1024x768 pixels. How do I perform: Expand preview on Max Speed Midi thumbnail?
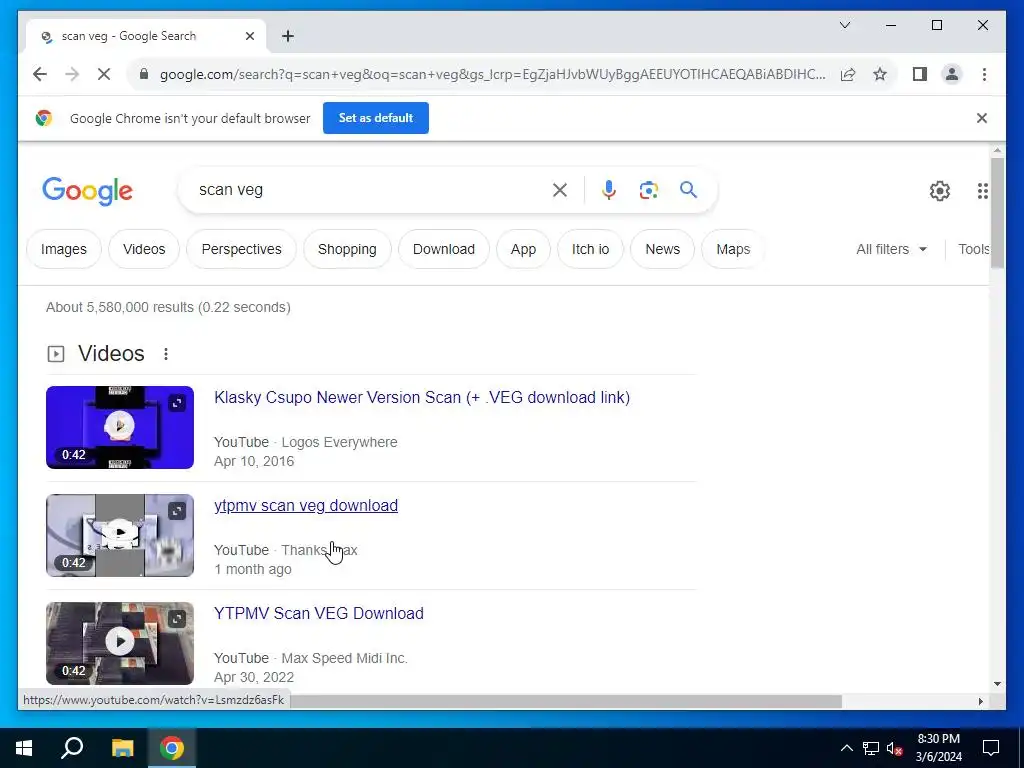coord(177,618)
